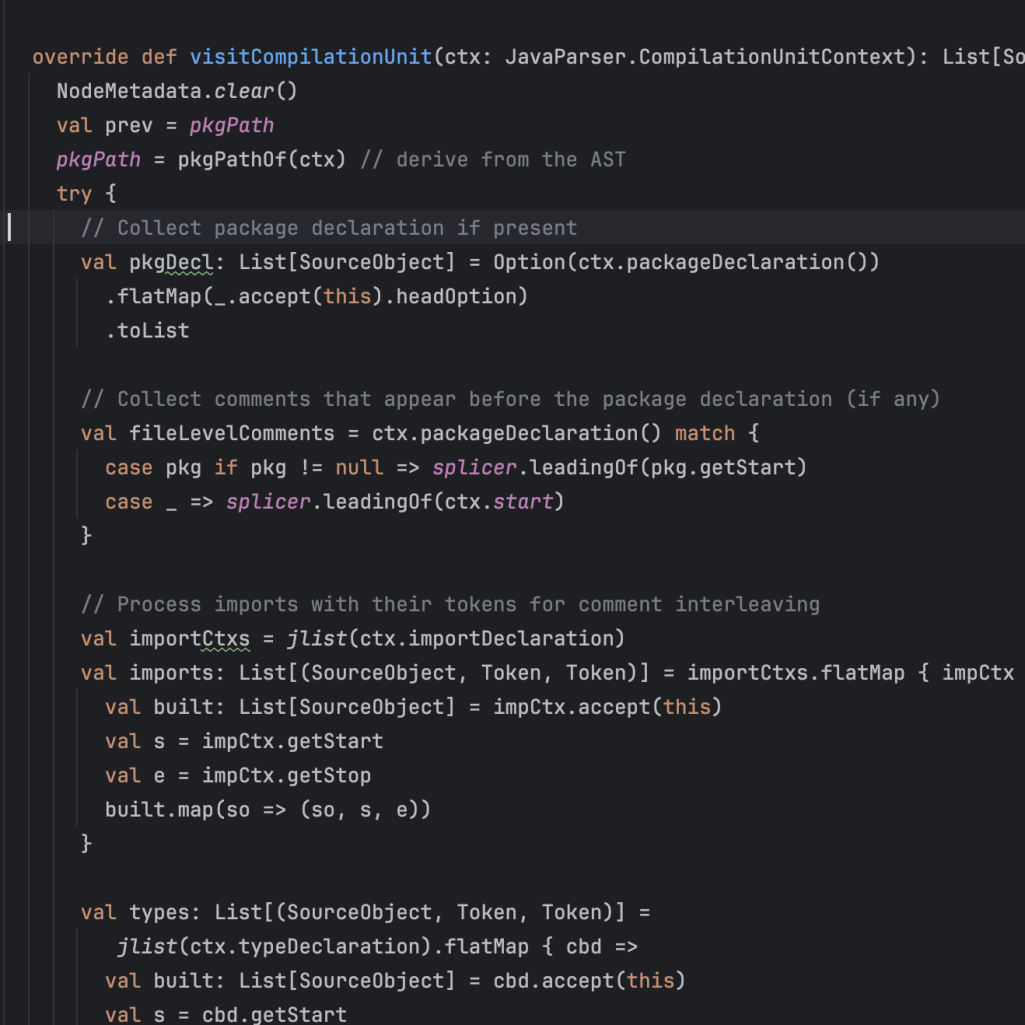Click the built.map(so => (so, s, e)) expression
Image resolution: width=1025 pixels, height=1025 pixels.
click(x=268, y=809)
